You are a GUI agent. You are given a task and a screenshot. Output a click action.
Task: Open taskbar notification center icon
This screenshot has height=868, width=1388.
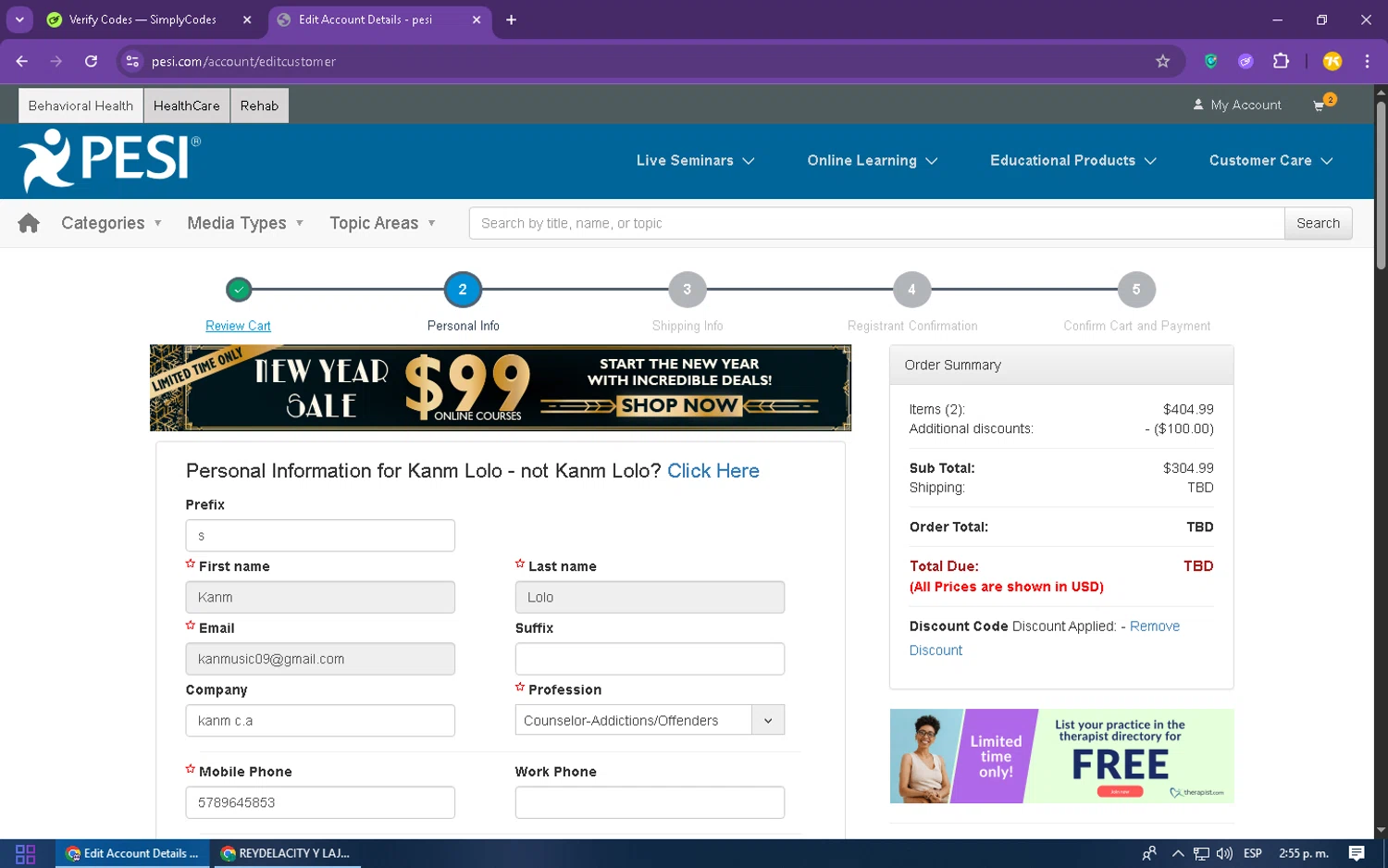click(1357, 853)
